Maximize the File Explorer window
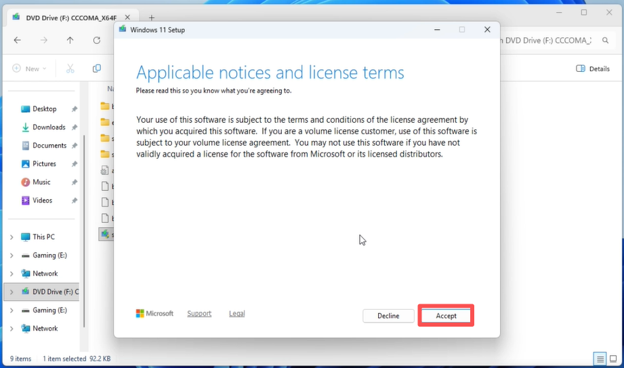 pyautogui.click(x=584, y=12)
